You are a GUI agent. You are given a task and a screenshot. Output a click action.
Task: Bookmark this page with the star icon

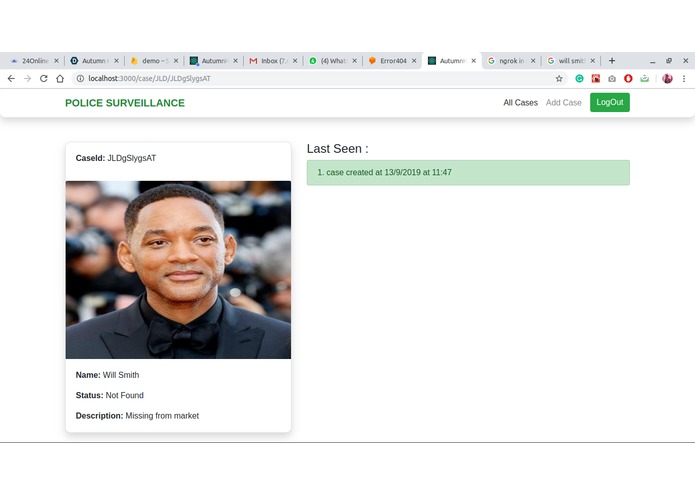click(x=559, y=78)
